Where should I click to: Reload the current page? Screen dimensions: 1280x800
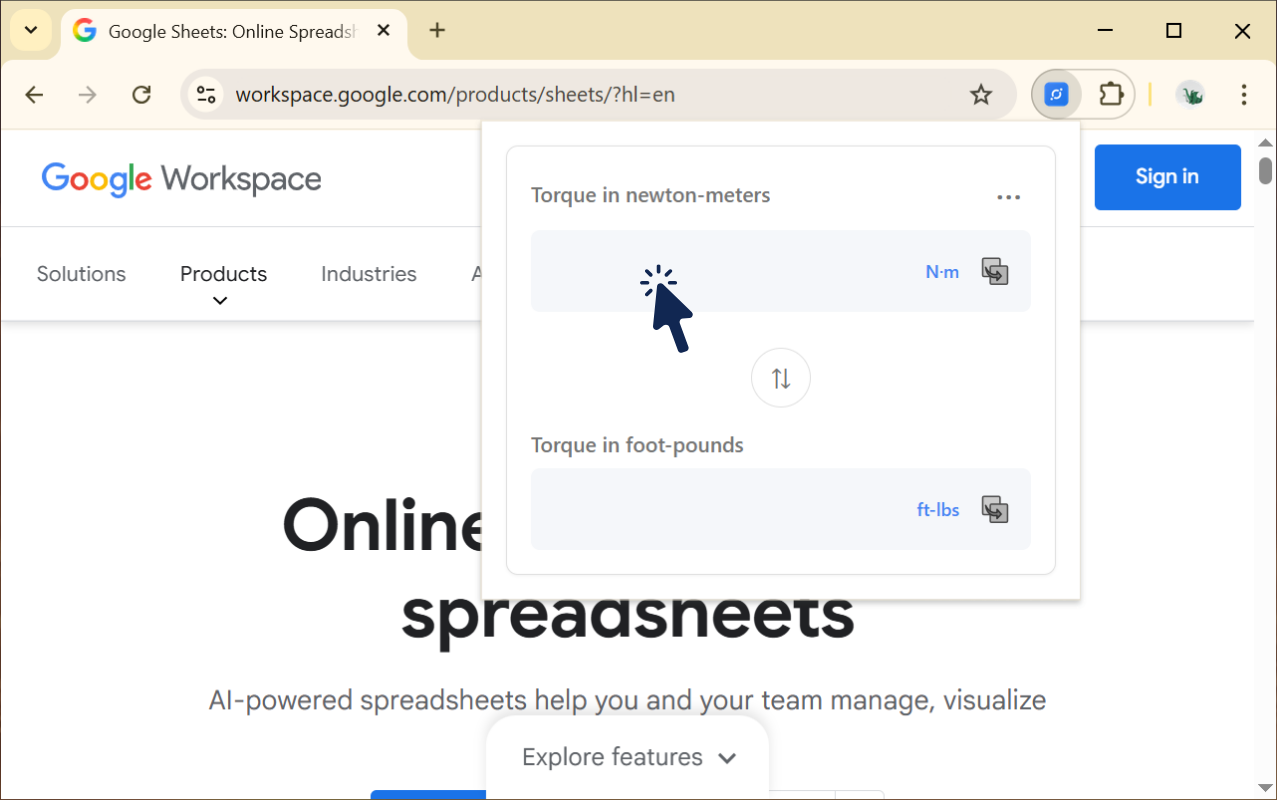142,95
